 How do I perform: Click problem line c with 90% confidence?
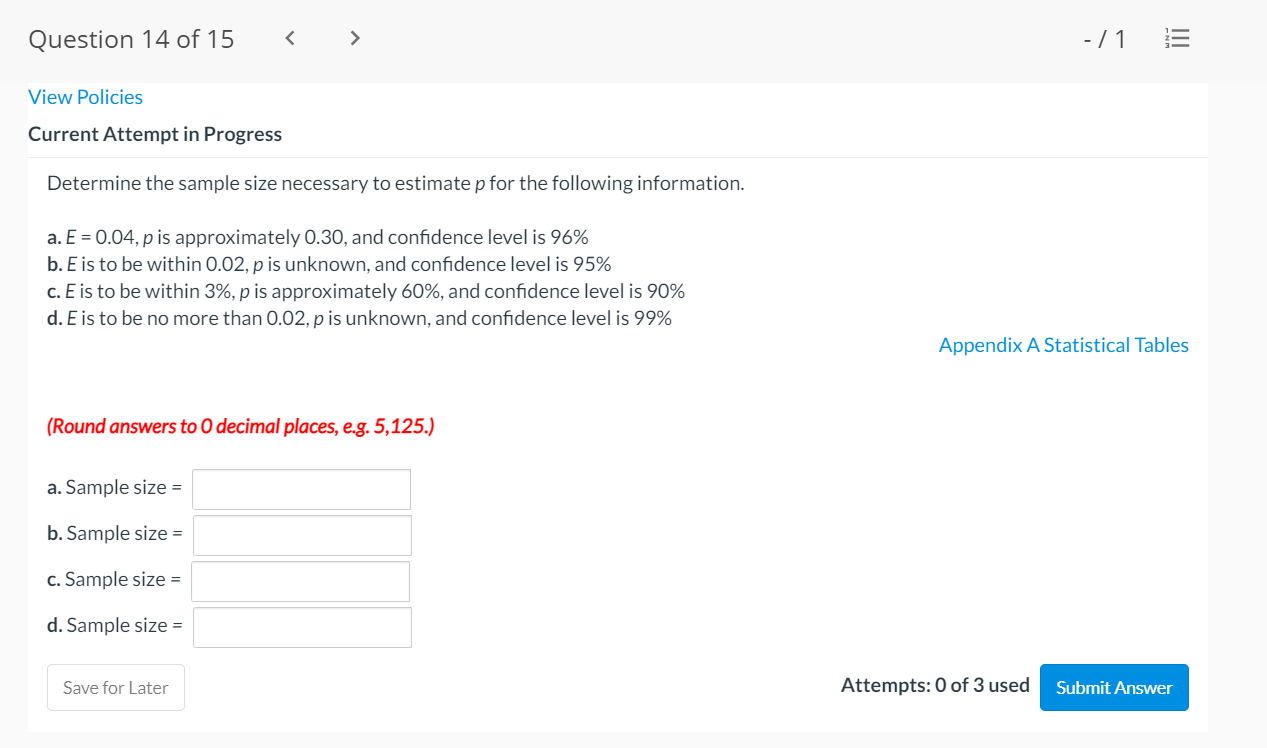366,292
